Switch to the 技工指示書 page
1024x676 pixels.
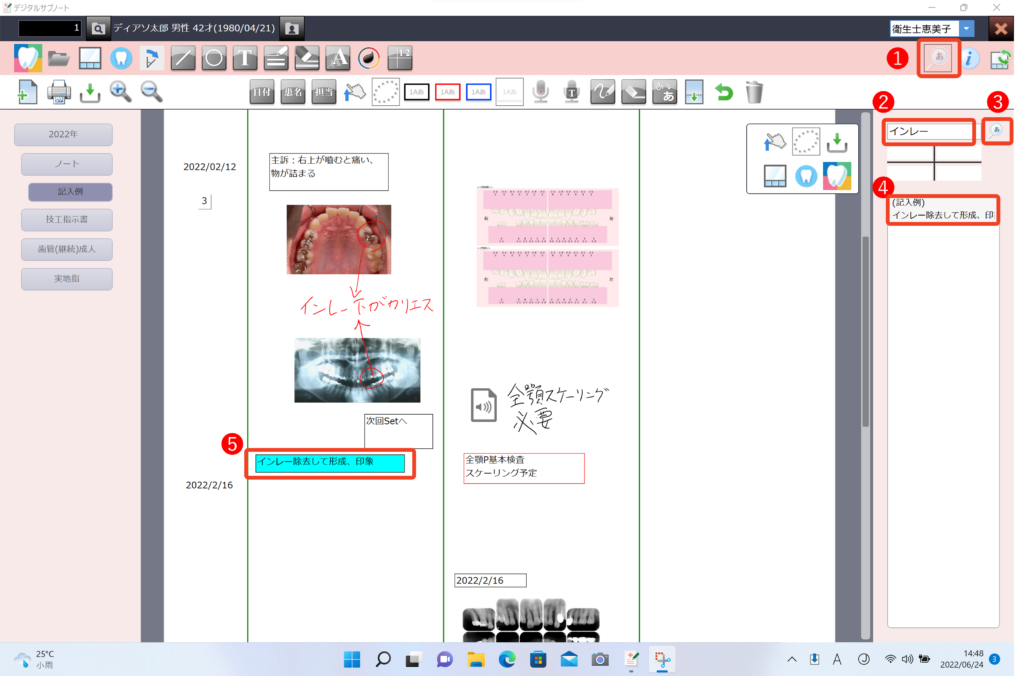pyautogui.click(x=63, y=221)
